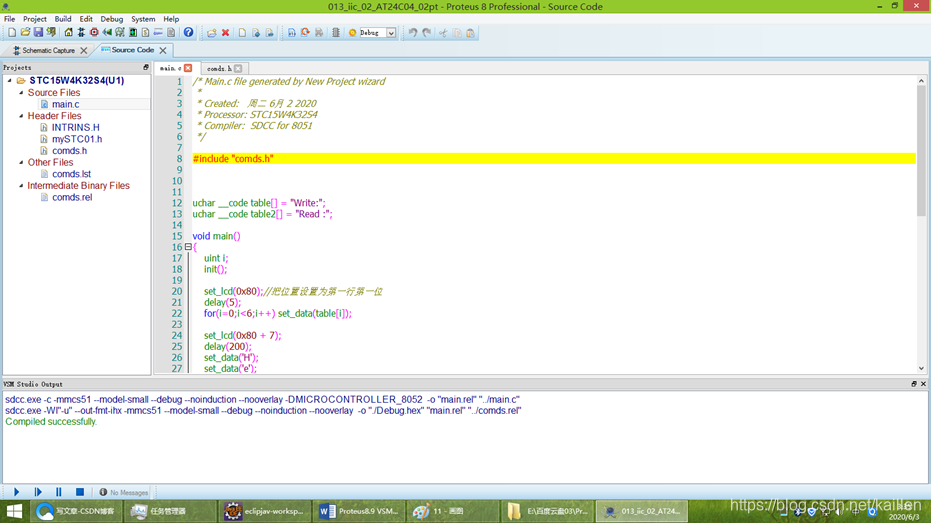Select main.c in the project tree
The image size is (931, 524).
(65, 104)
